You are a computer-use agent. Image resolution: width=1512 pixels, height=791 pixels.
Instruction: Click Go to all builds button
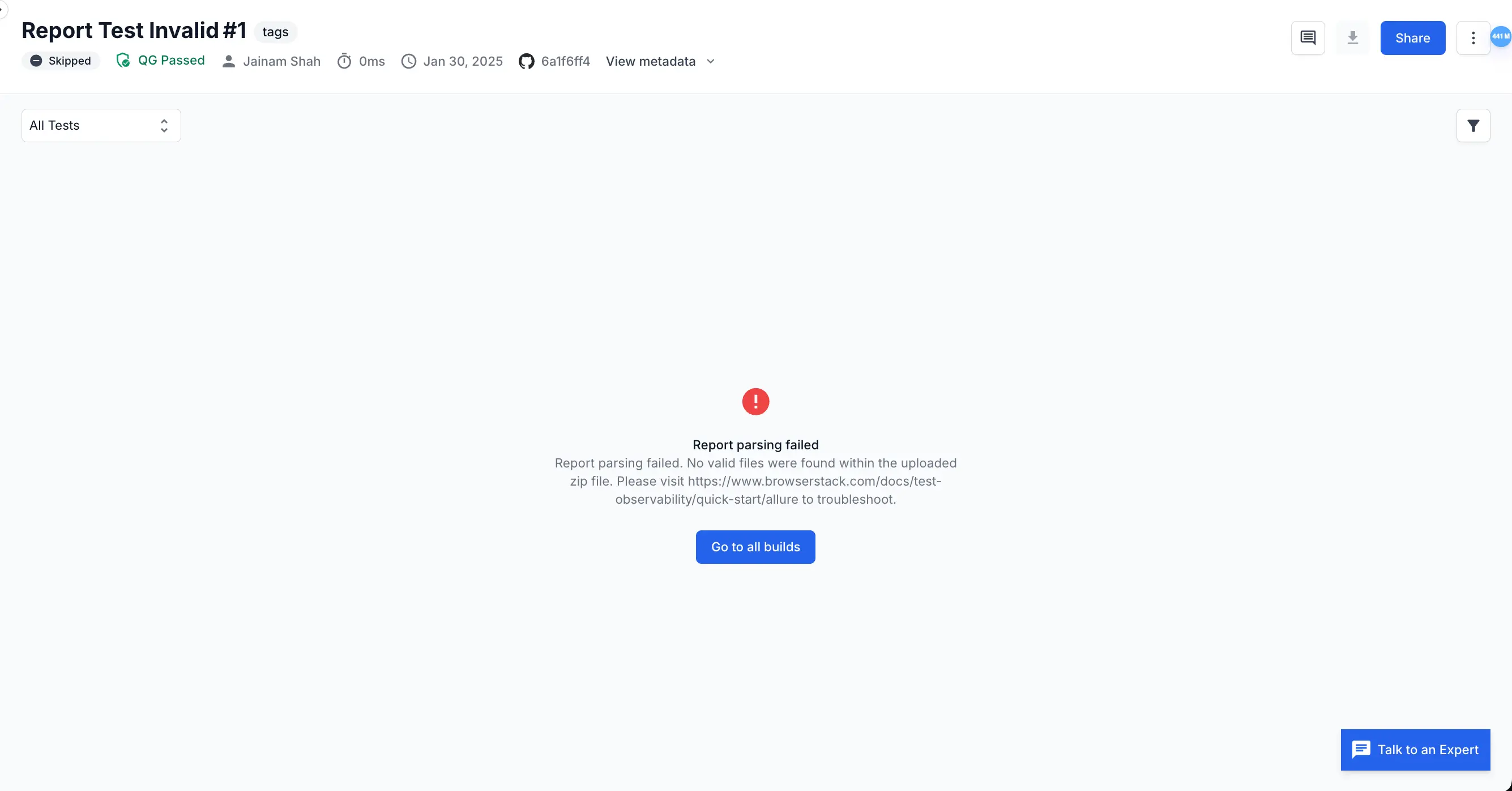pyautogui.click(x=755, y=547)
